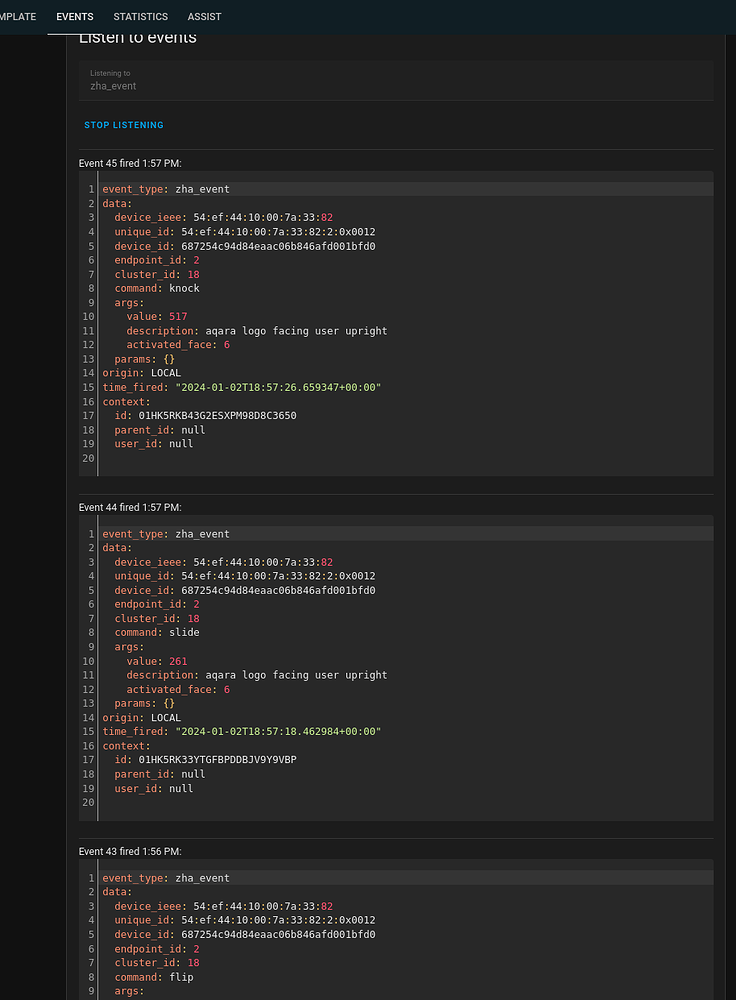736x1000 pixels.
Task: Click line number 20 in Event 45 editor
Action: pos(90,458)
